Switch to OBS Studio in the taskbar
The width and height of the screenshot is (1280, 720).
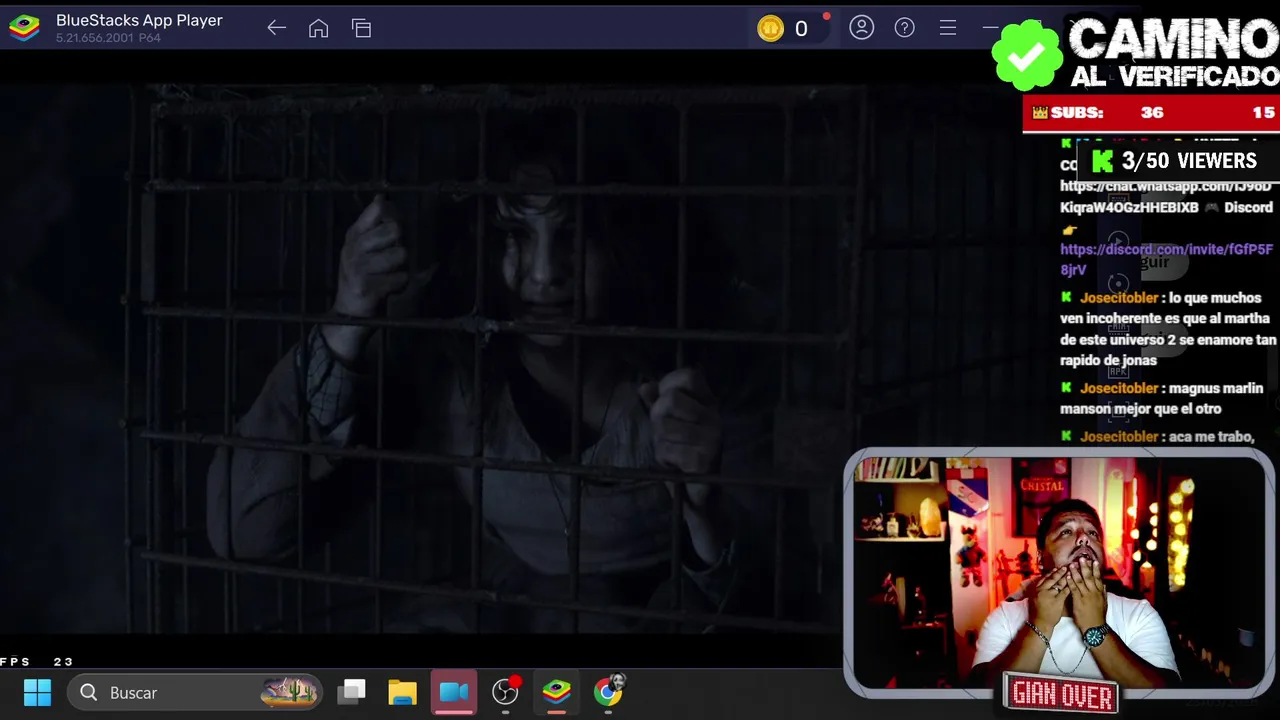coord(506,692)
